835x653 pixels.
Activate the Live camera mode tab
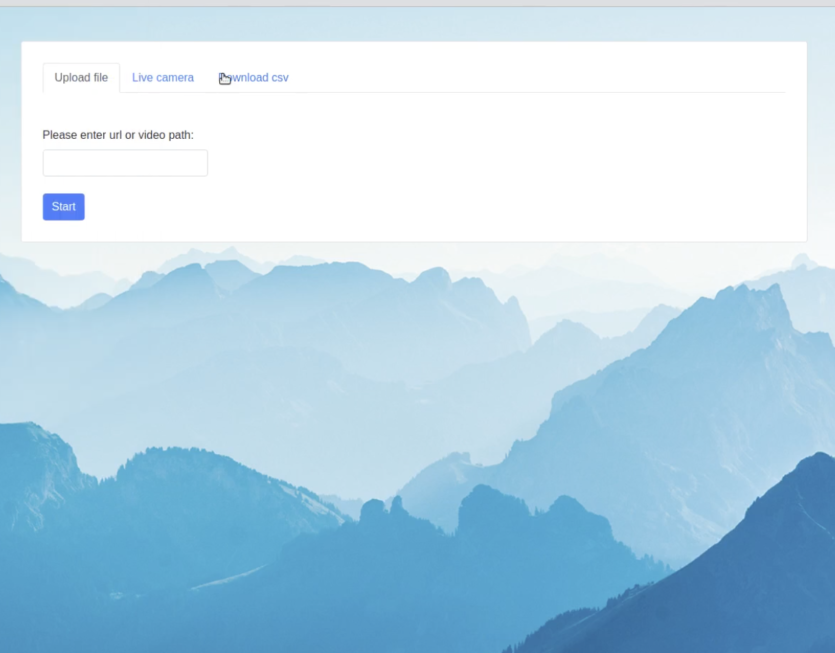click(x=163, y=78)
